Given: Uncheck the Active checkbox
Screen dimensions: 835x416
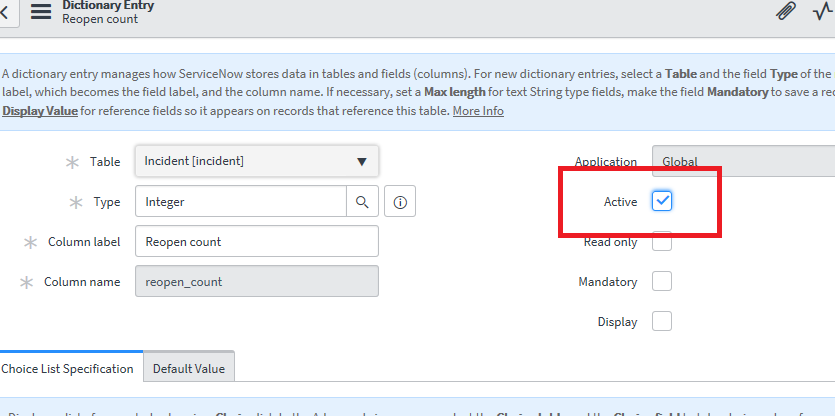Looking at the screenshot, I should click(x=662, y=201).
